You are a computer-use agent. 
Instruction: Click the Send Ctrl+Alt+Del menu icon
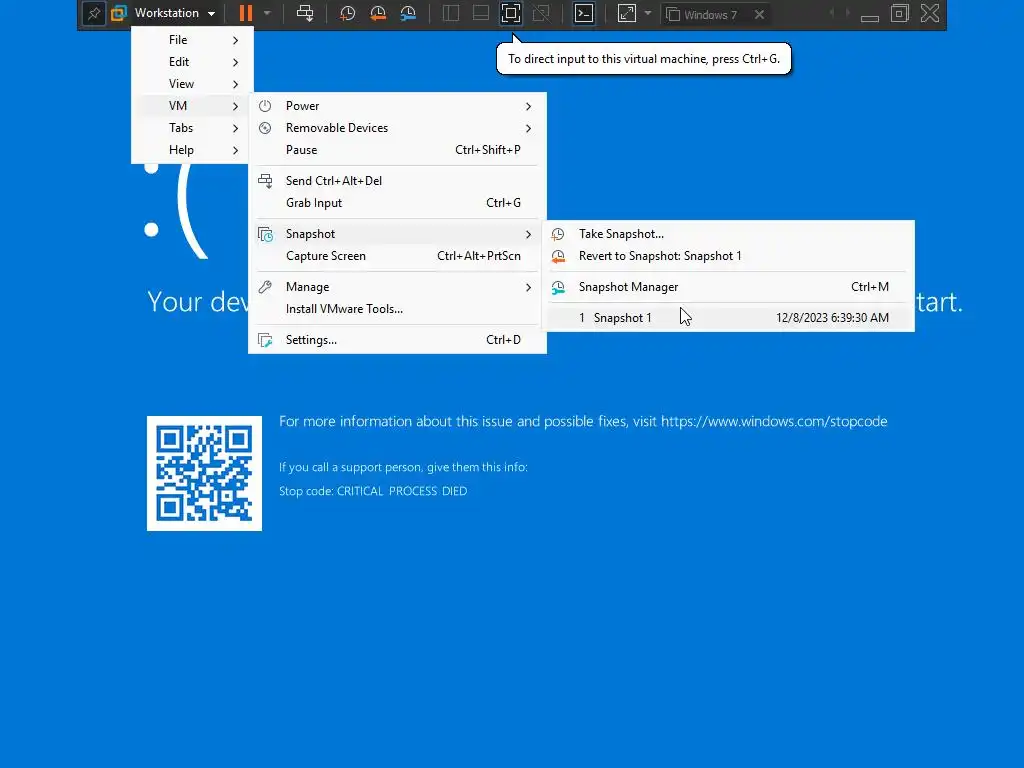click(x=265, y=181)
